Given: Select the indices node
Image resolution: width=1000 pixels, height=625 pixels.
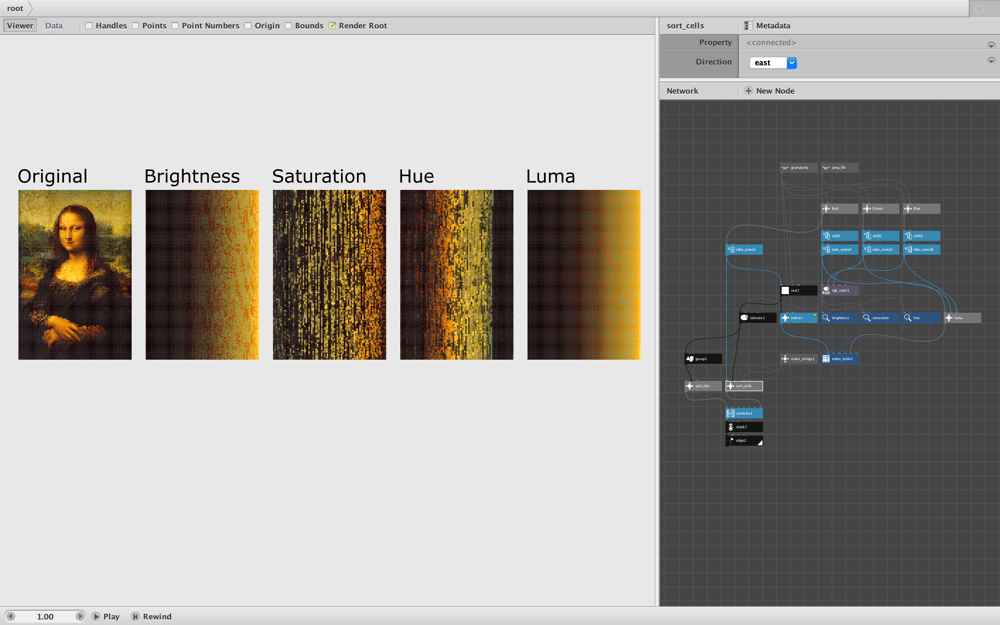Looking at the screenshot, I should tap(798, 318).
